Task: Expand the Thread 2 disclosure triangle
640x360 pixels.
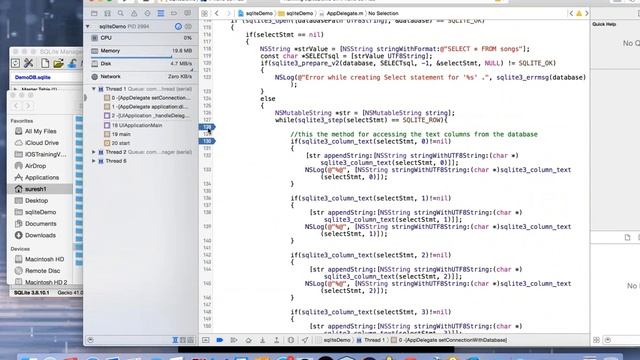Action: pos(93,152)
